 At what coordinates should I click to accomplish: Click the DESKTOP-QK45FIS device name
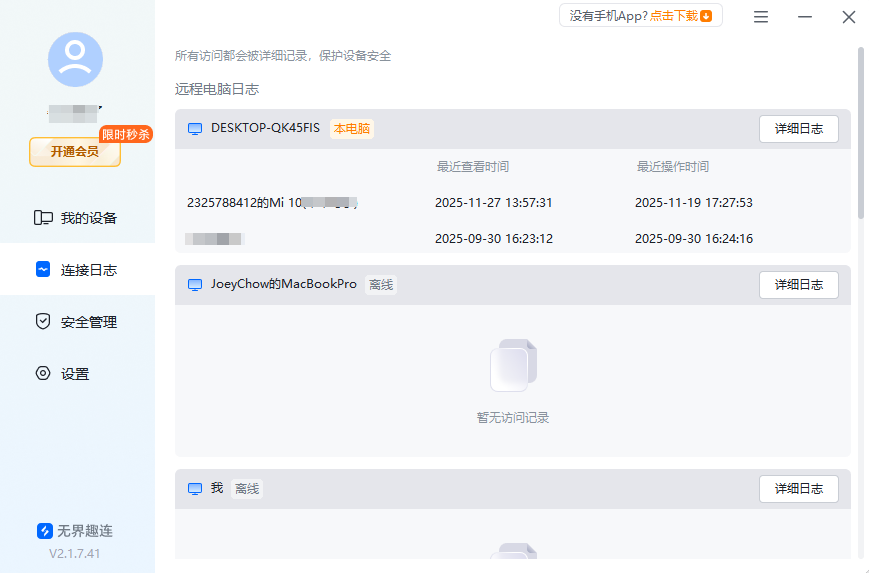pos(265,128)
